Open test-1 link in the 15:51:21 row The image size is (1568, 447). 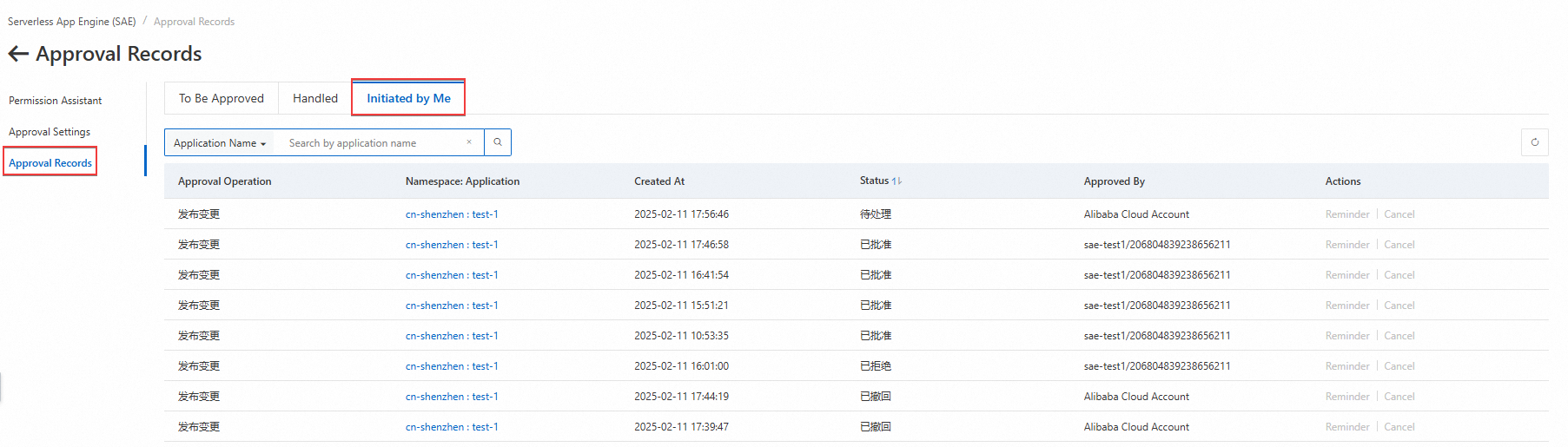[x=452, y=306]
